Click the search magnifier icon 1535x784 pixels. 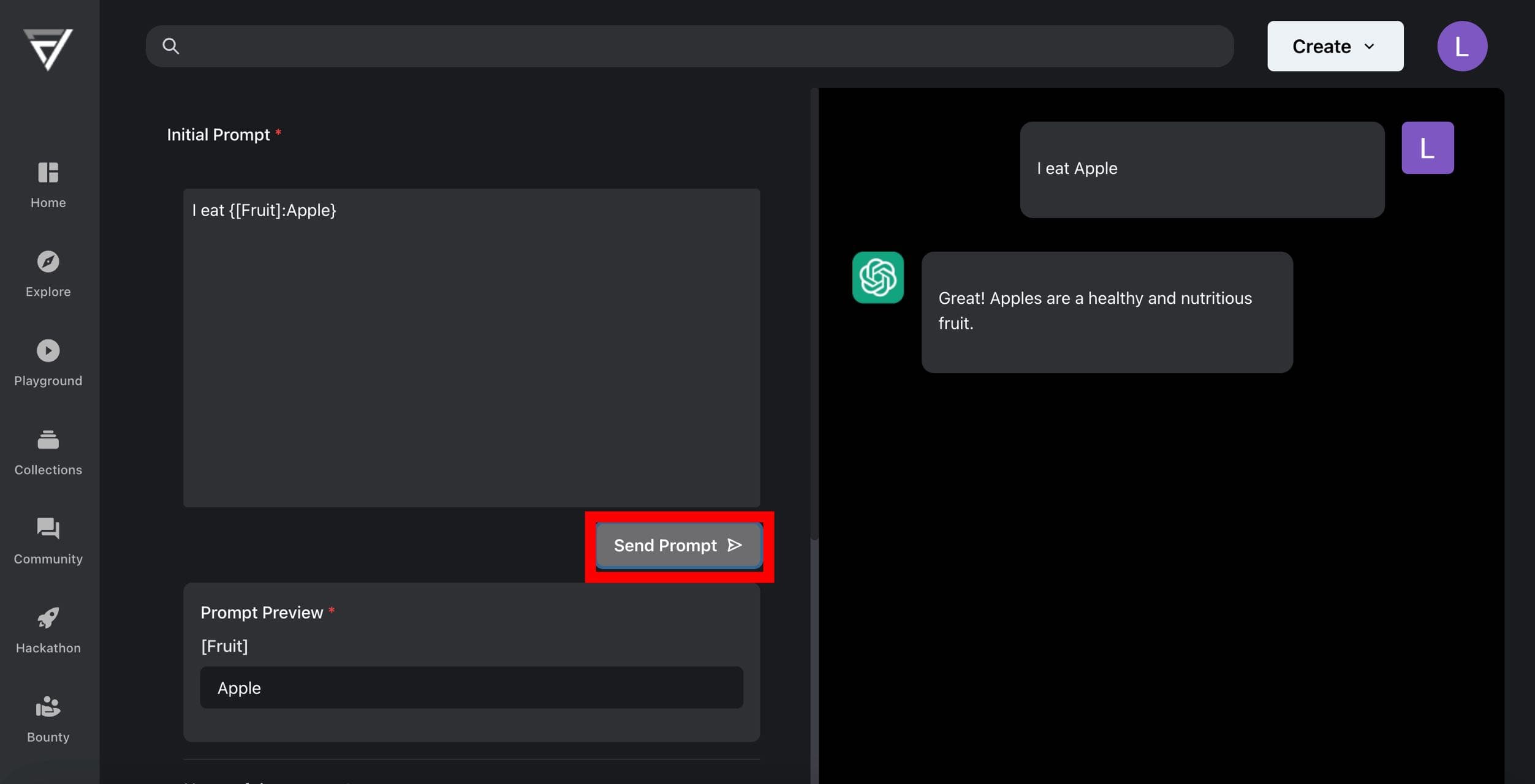(x=170, y=46)
